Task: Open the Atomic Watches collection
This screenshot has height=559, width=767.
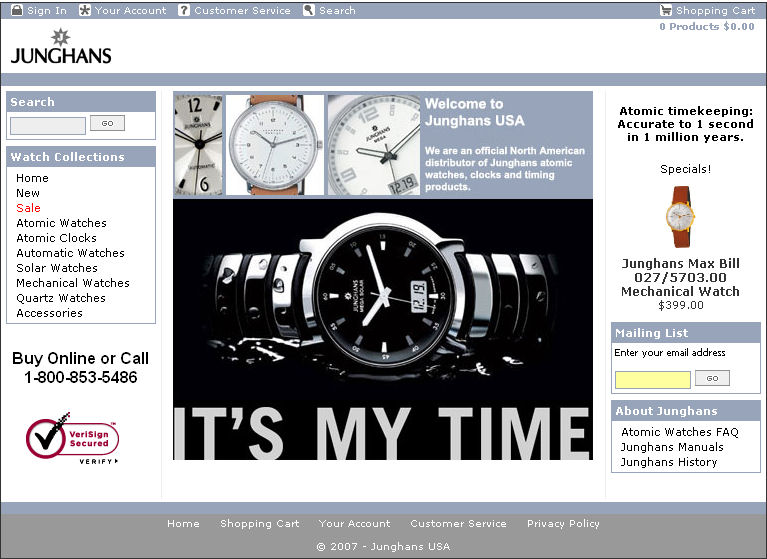Action: pyautogui.click(x=61, y=223)
